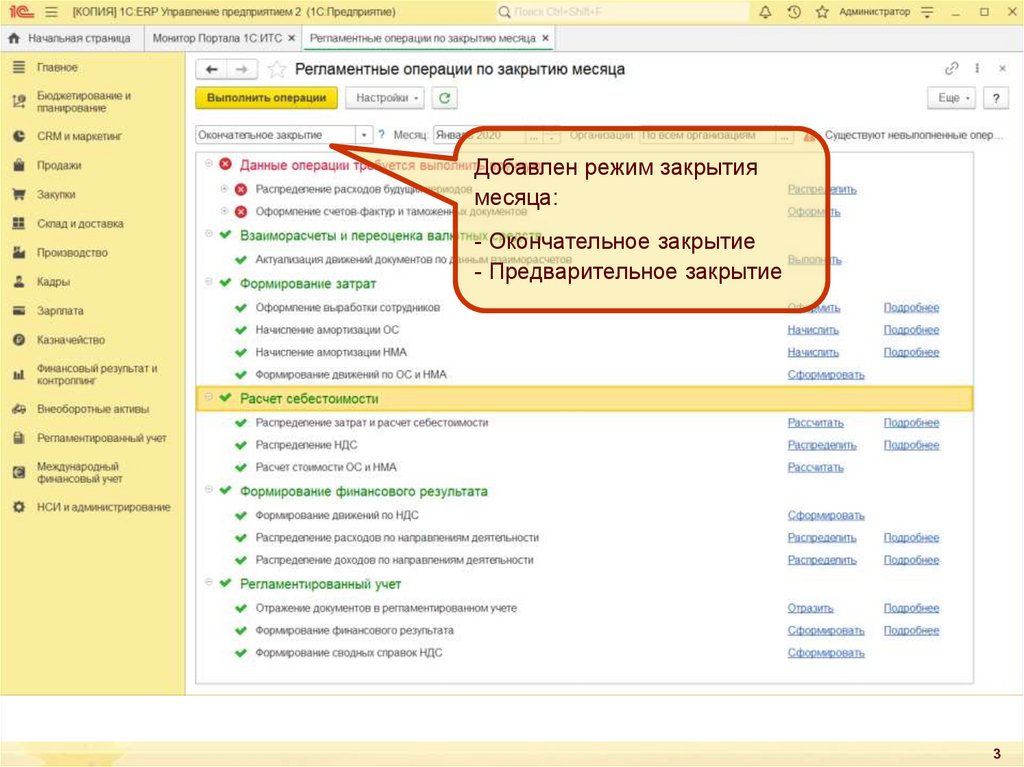The width and height of the screenshot is (1024, 767).
Task: Click the refresh icon next to Настройки
Action: tap(445, 98)
